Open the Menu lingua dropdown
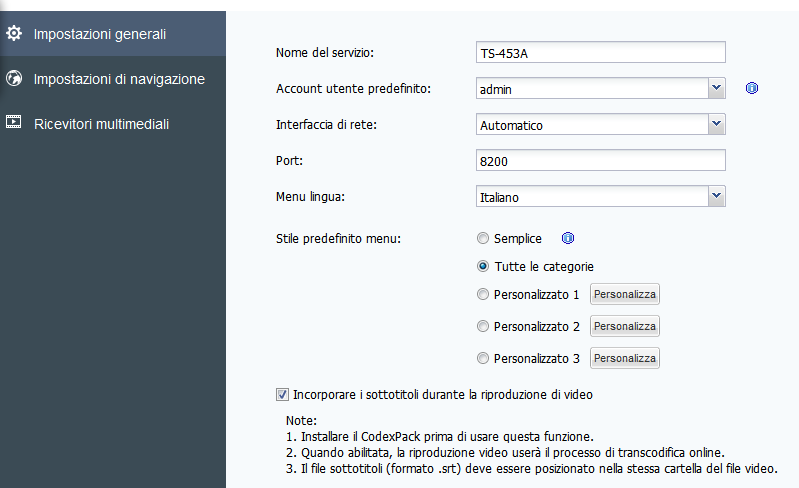Screen dimensions: 799x488 click(716, 197)
